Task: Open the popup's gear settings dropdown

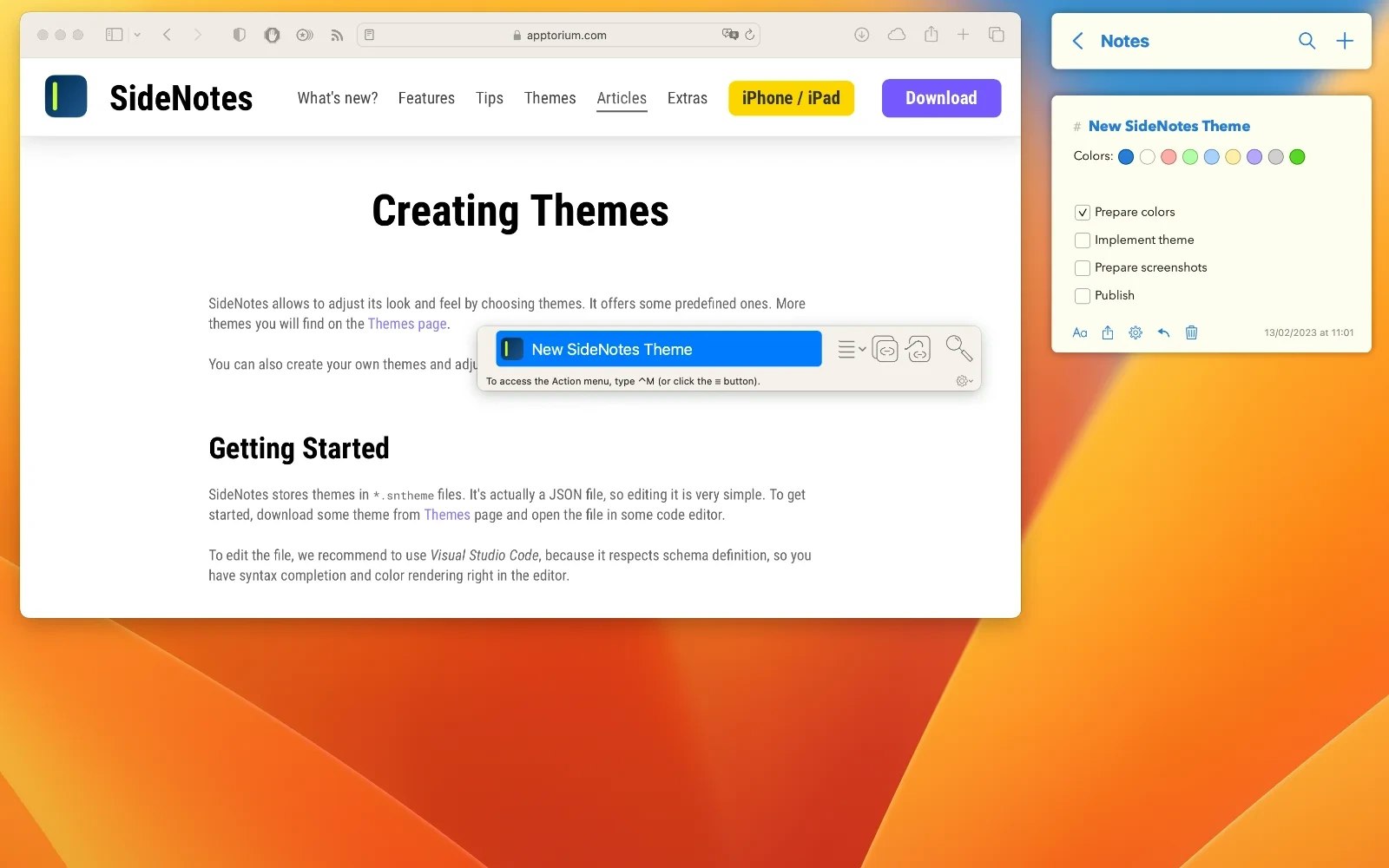Action: (x=964, y=381)
